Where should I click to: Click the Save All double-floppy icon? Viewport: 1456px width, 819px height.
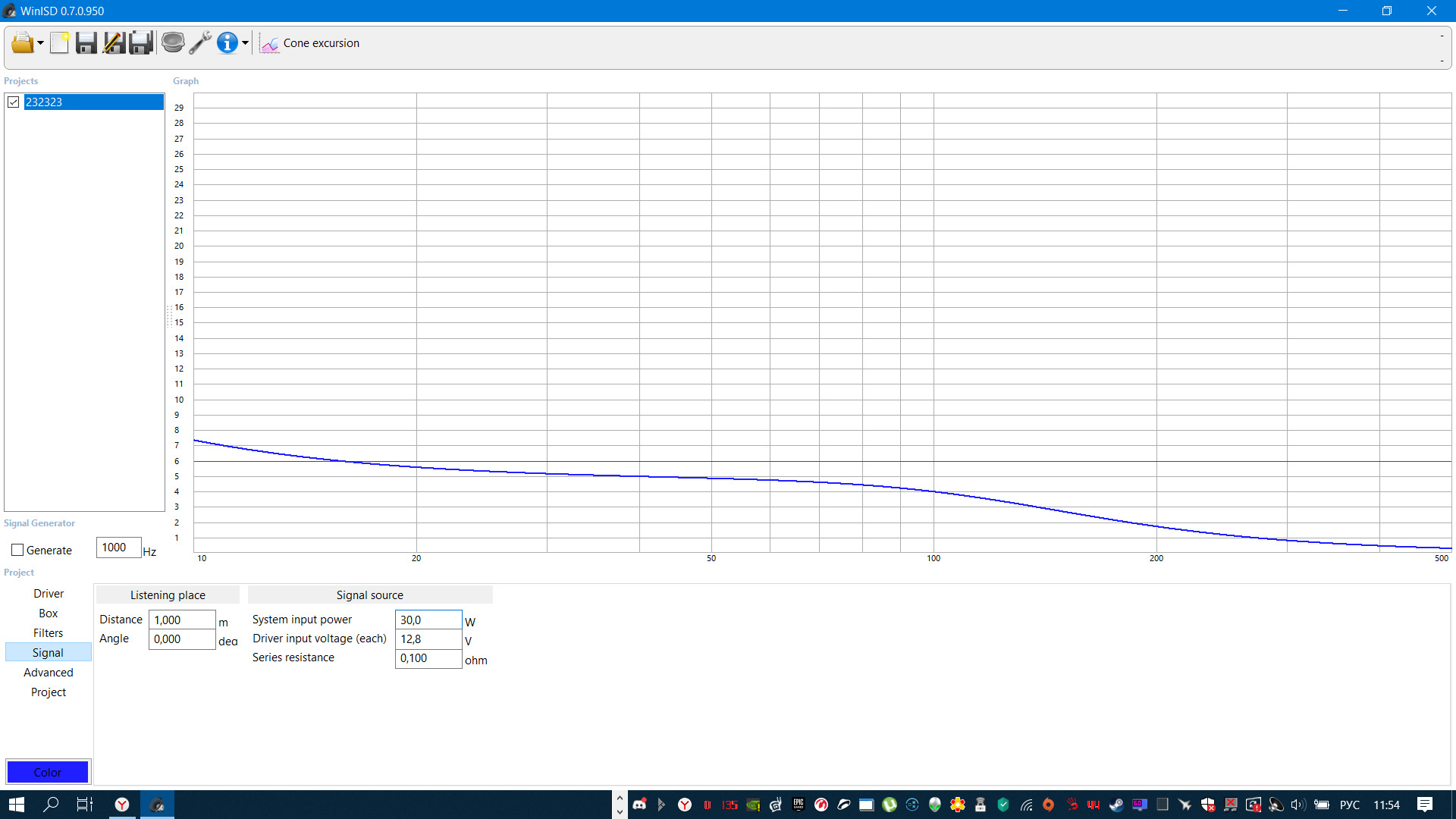[141, 43]
